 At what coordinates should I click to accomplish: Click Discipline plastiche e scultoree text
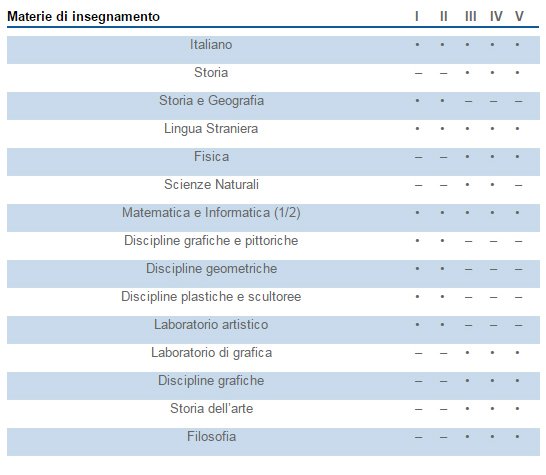point(211,297)
